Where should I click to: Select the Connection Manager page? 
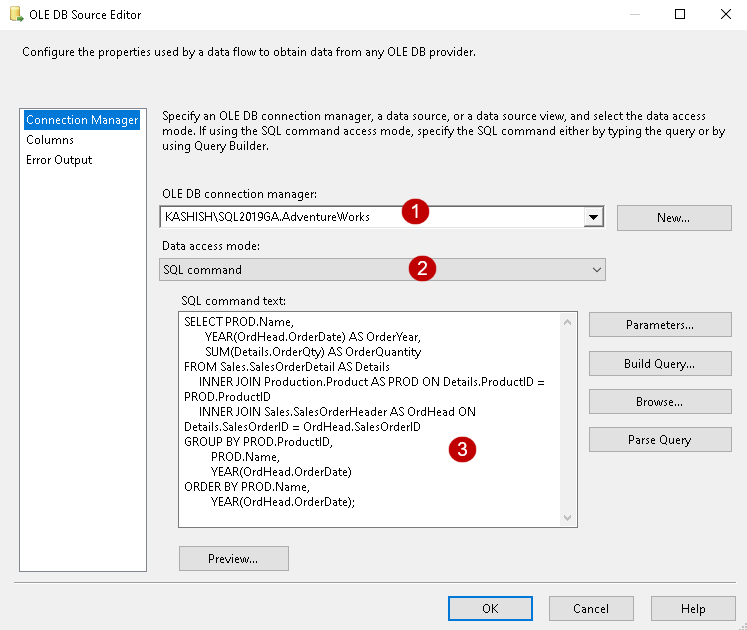coord(82,120)
